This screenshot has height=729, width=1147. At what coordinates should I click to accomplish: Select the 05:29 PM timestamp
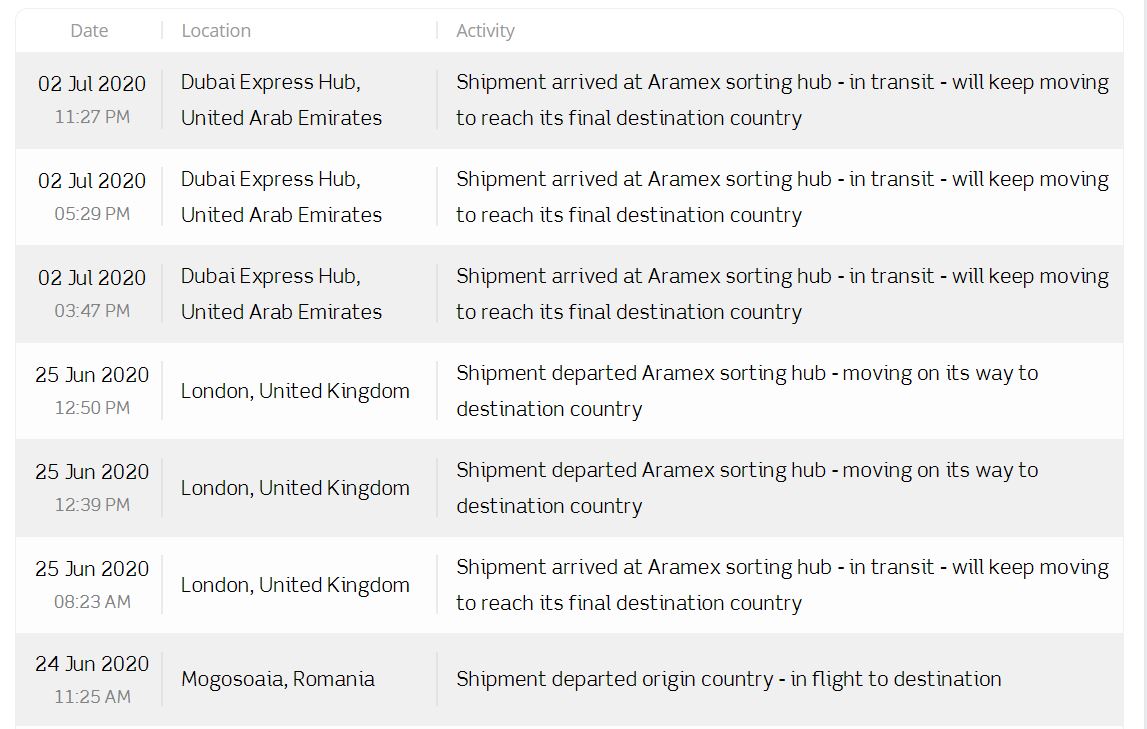(92, 214)
